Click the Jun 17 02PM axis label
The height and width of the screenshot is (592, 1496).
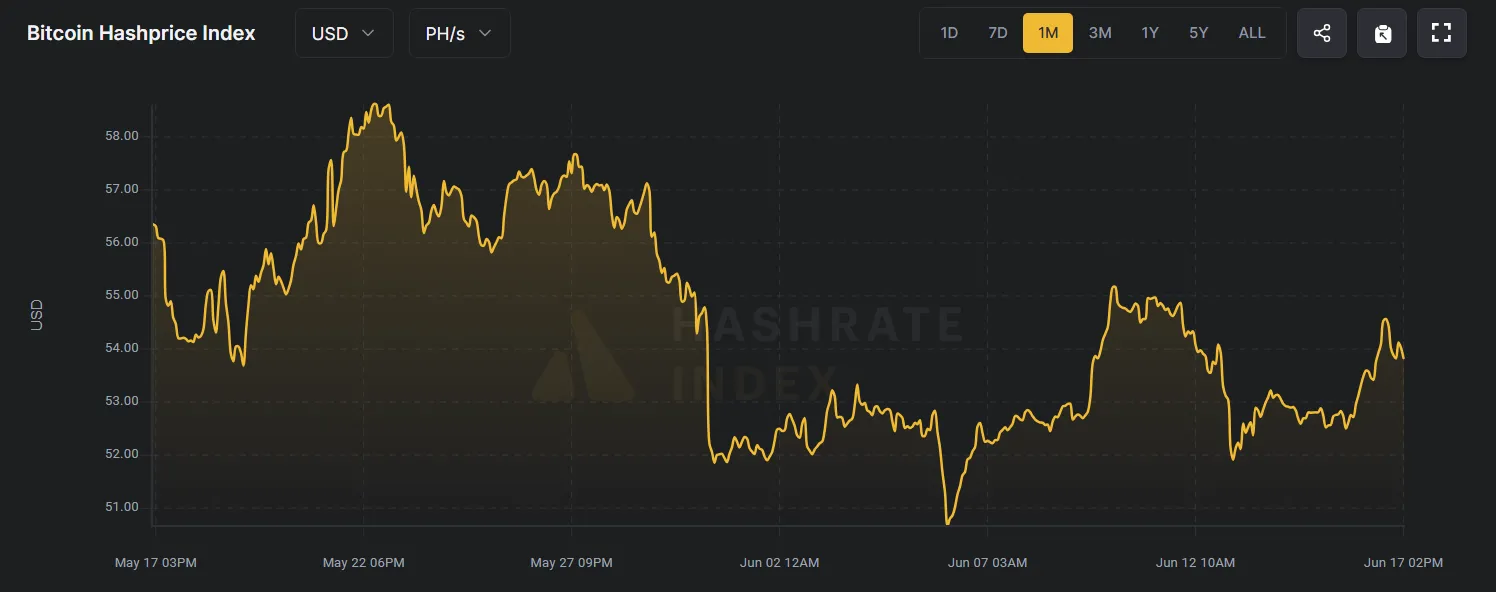pos(1402,562)
